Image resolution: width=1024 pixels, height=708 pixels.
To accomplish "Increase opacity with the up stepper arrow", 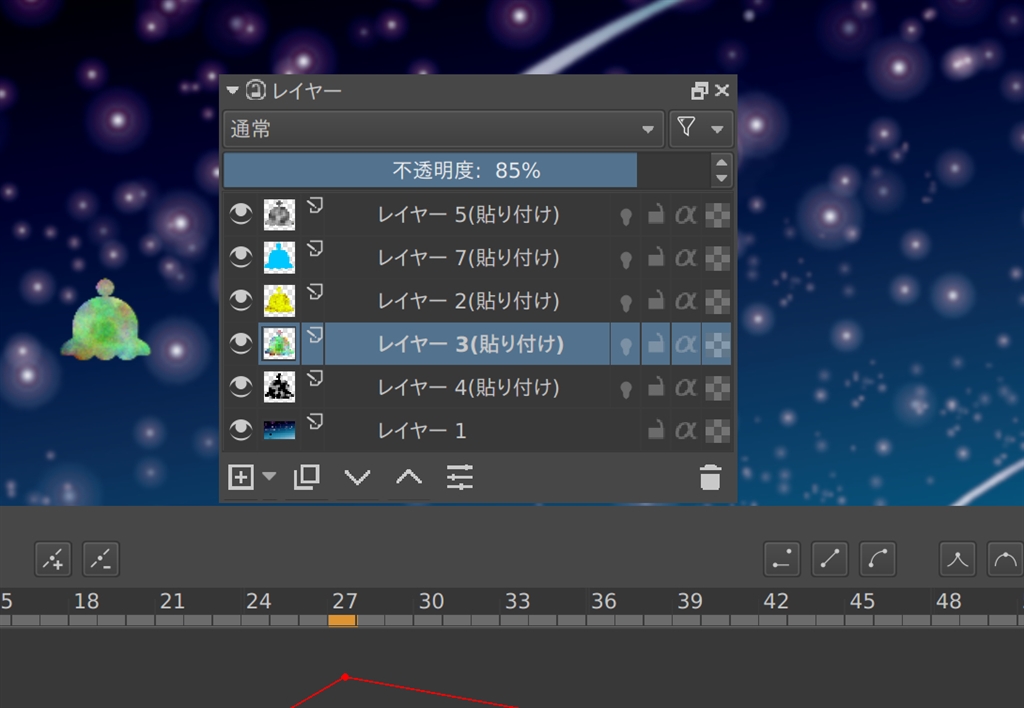I will [721, 163].
